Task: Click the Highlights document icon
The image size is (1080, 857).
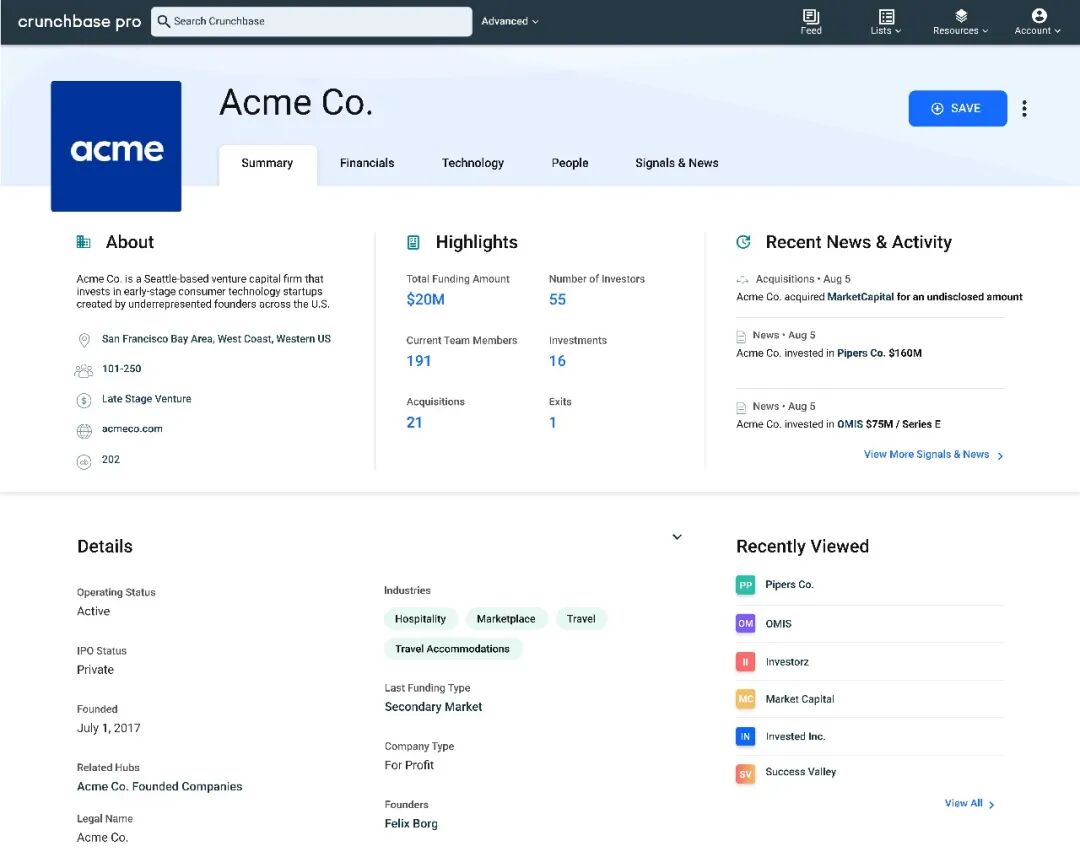Action: pos(413,242)
